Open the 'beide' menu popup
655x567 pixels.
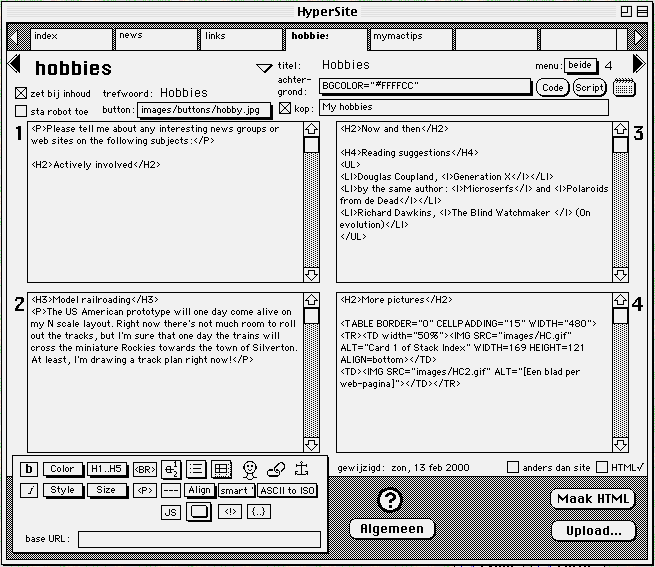click(x=581, y=66)
